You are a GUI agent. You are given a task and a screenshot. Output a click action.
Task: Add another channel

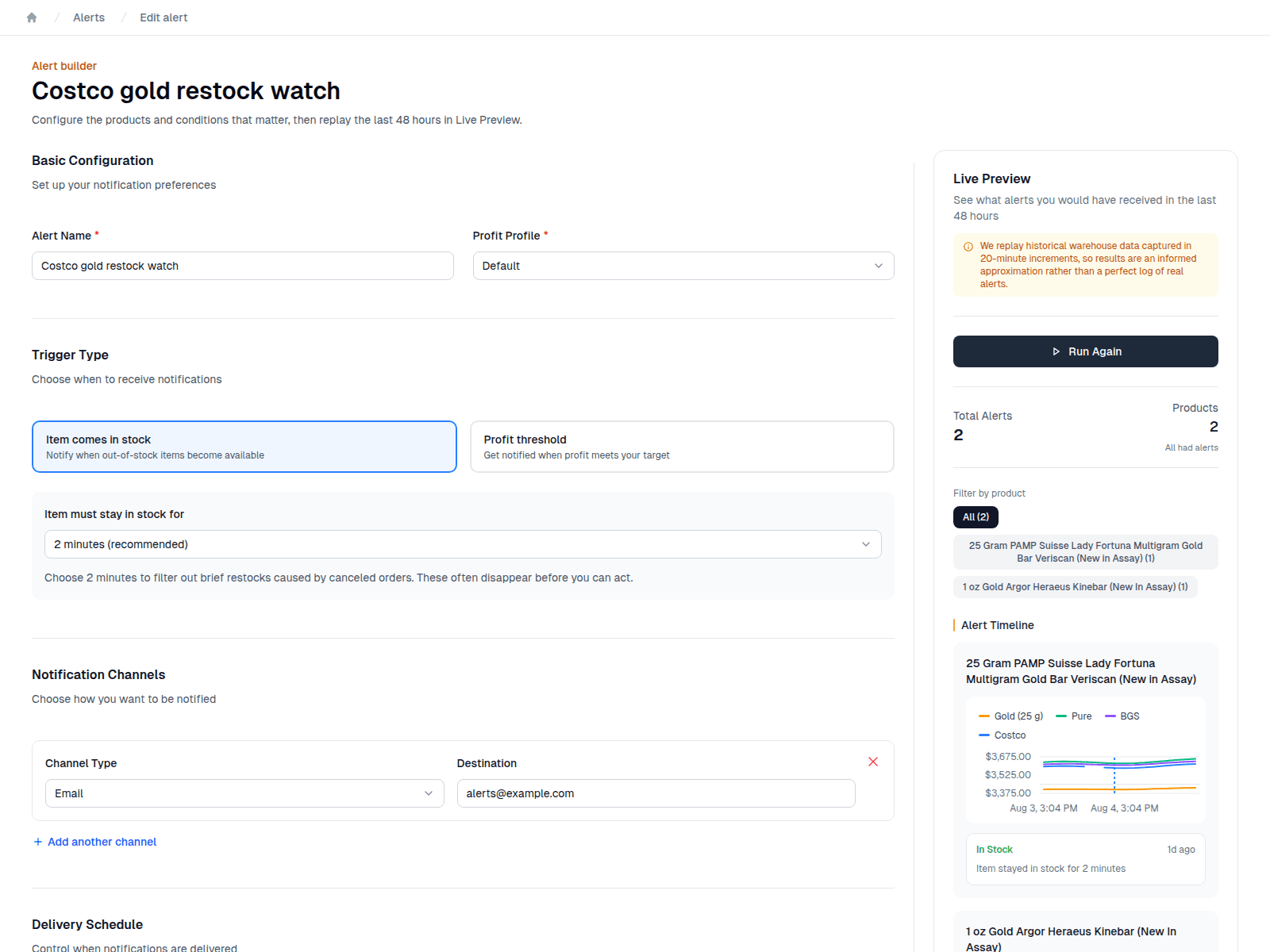pos(94,842)
